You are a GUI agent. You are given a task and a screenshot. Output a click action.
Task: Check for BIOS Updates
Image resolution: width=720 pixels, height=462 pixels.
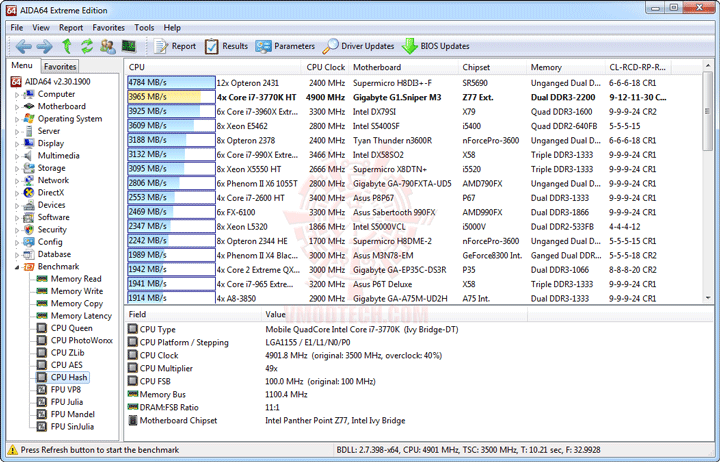tap(435, 46)
